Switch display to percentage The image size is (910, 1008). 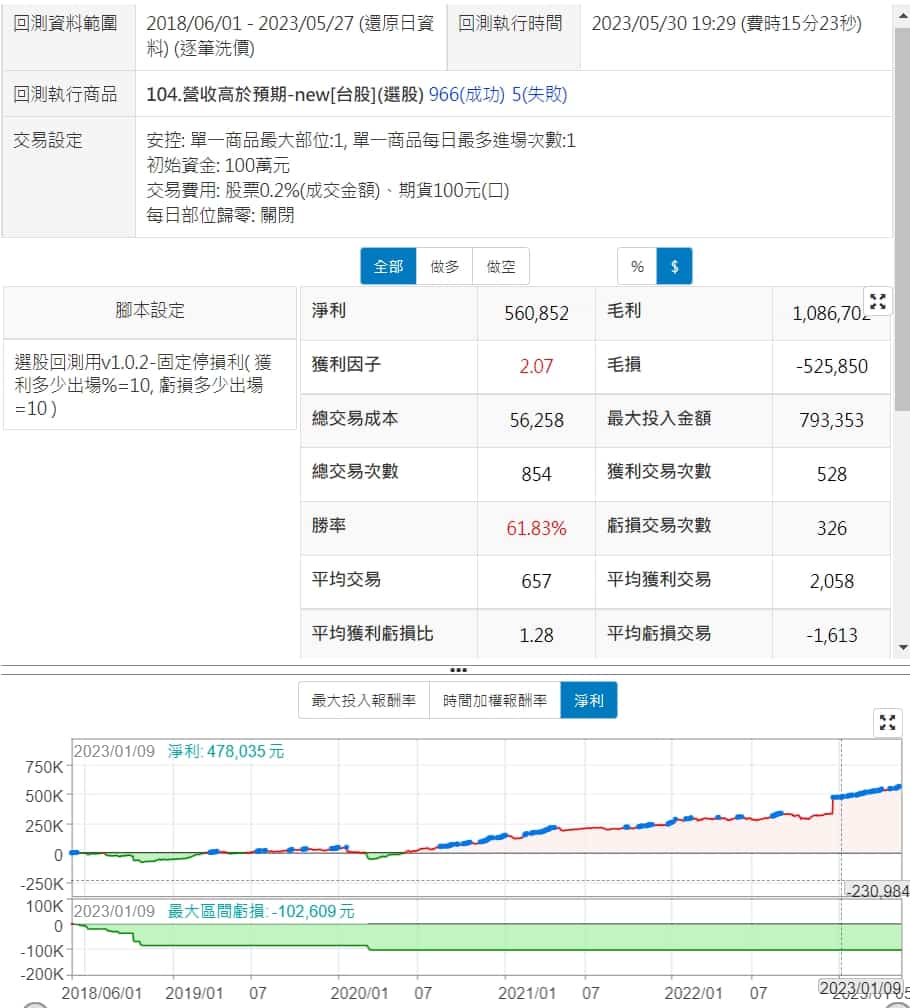tap(637, 267)
